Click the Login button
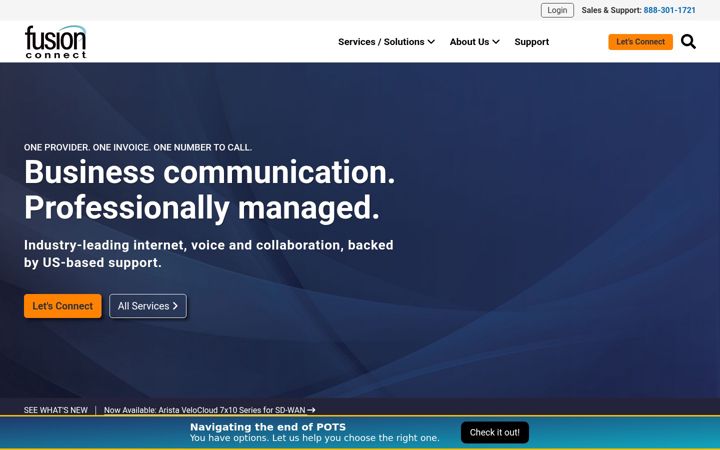Screen dimensions: 720x450 coord(557,10)
